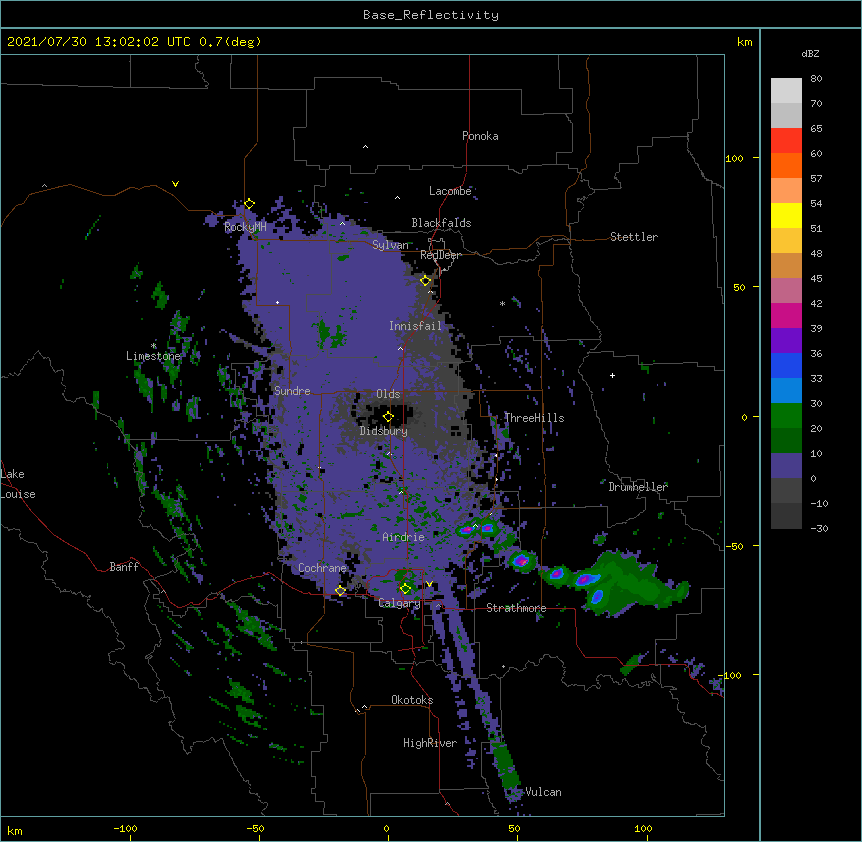
Task: Click the blue 33-36 dBZ legend swatch
Action: 786,365
